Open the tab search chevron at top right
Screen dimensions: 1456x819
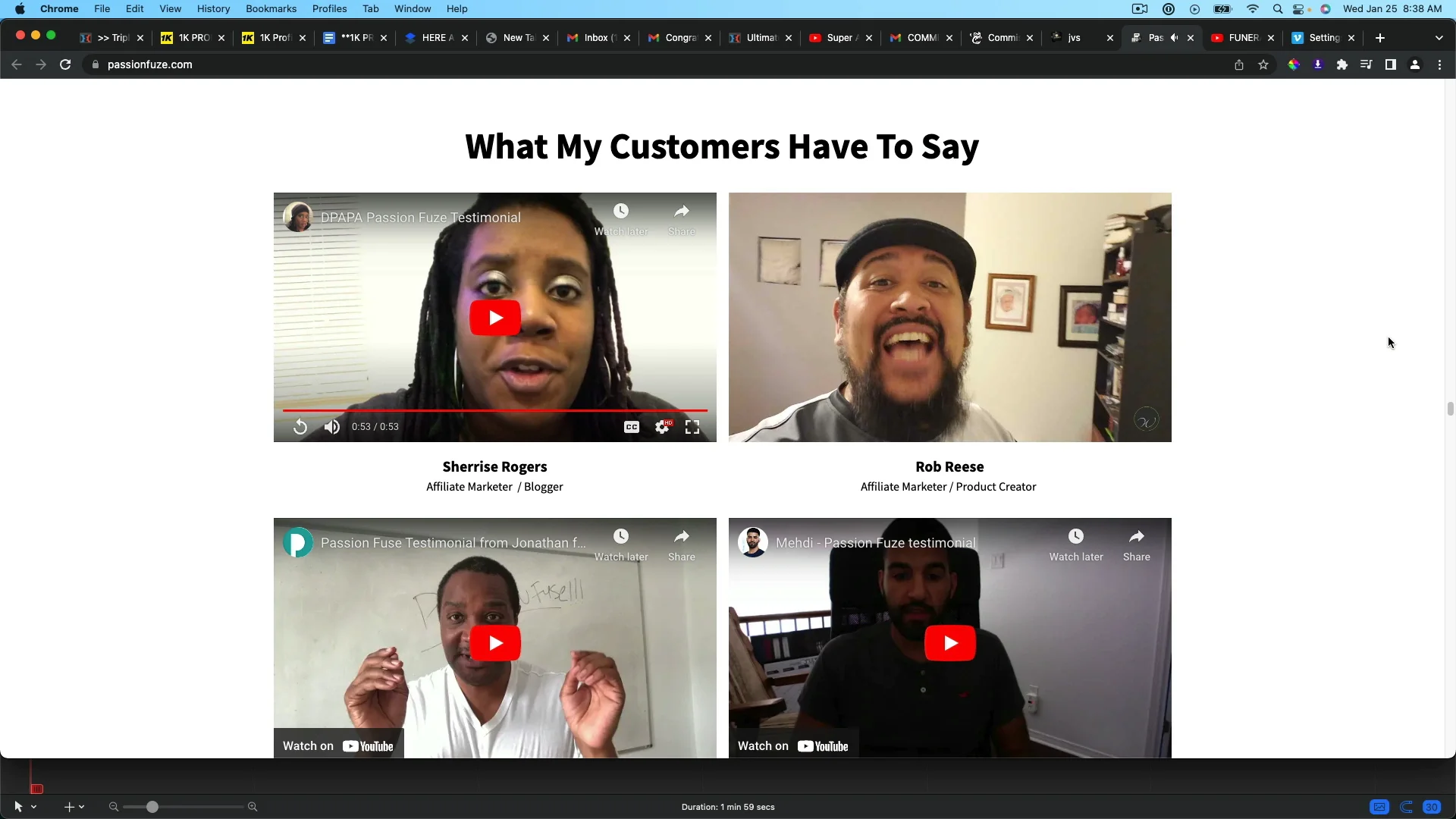pyautogui.click(x=1439, y=37)
